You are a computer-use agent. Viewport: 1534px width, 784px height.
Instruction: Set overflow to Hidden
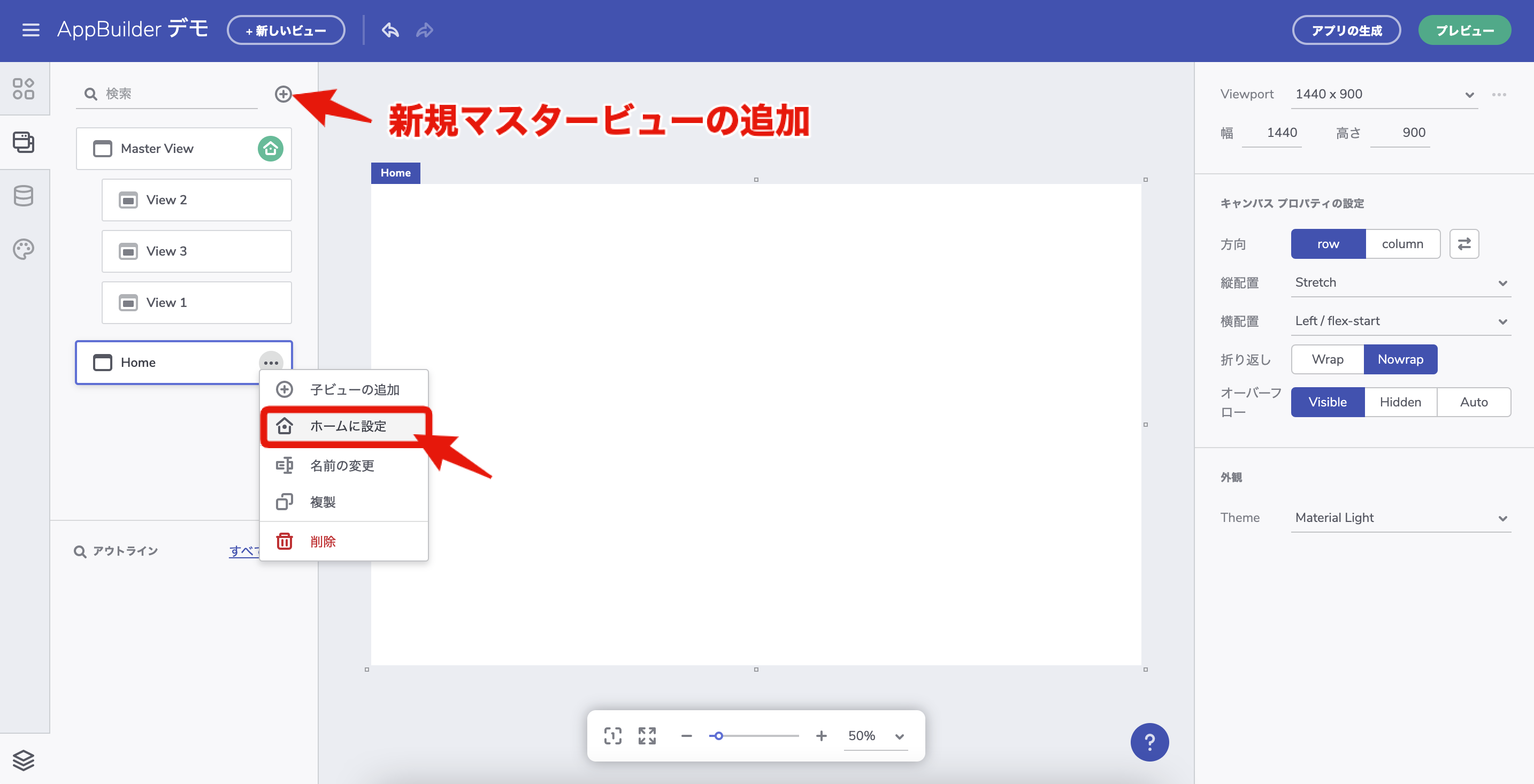[x=1400, y=402]
